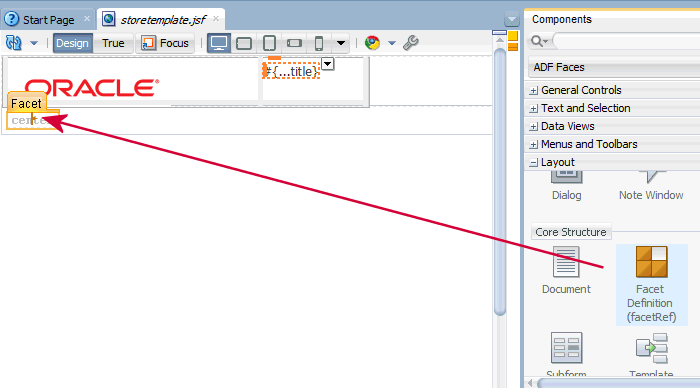The height and width of the screenshot is (388, 700).
Task: Click the Components panel horizontal scrollbar
Action: [x=618, y=383]
